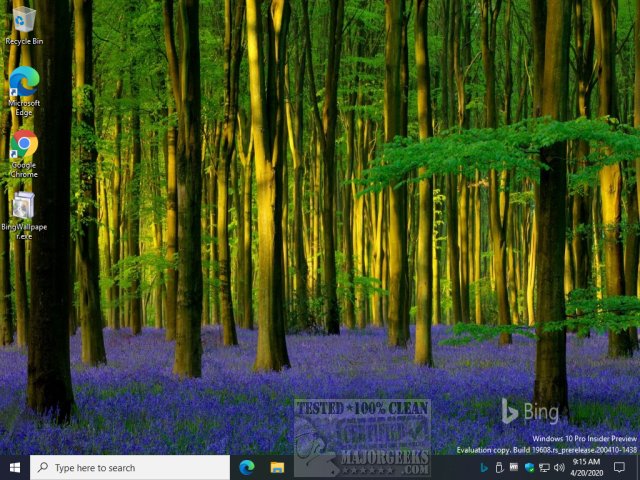This screenshot has height=480, width=640.
Task: Open the Windows Security shield tray icon
Action: 529,467
